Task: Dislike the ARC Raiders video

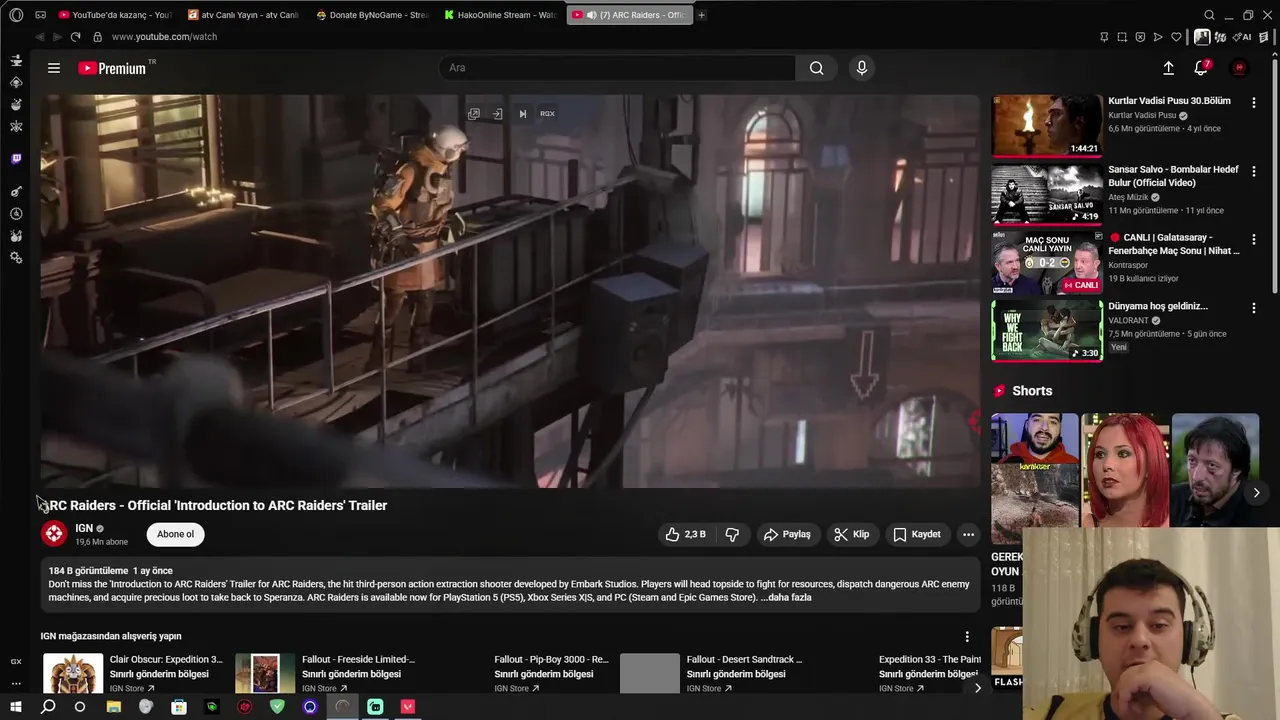Action: coord(732,535)
